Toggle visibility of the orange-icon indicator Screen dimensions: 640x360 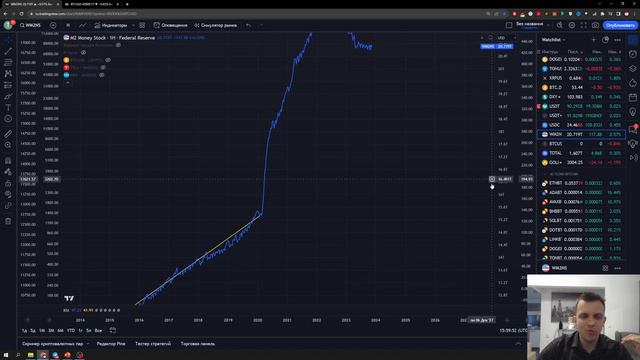(108, 60)
